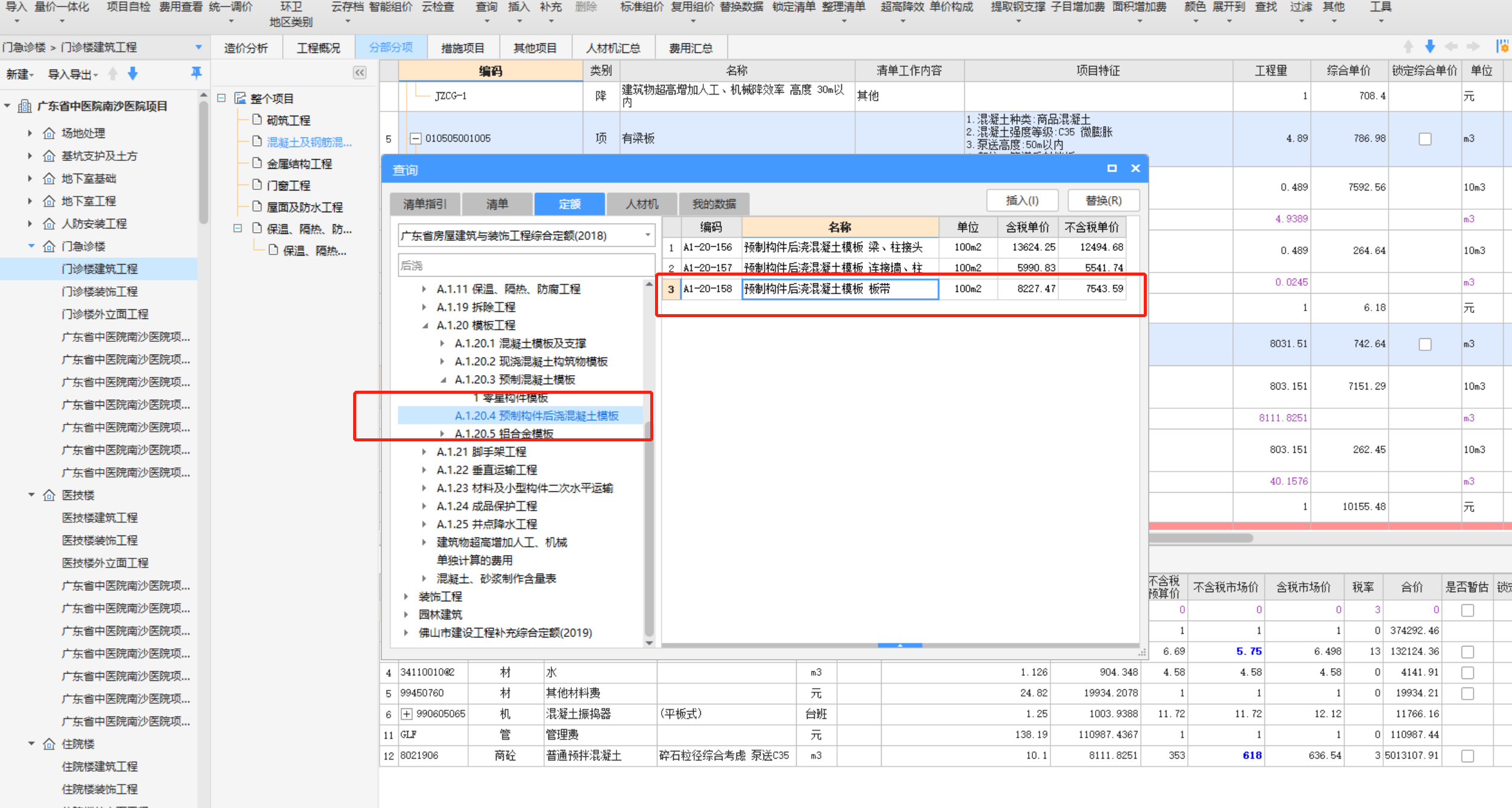
Task: Pin the project navigation panel
Action: (x=196, y=74)
